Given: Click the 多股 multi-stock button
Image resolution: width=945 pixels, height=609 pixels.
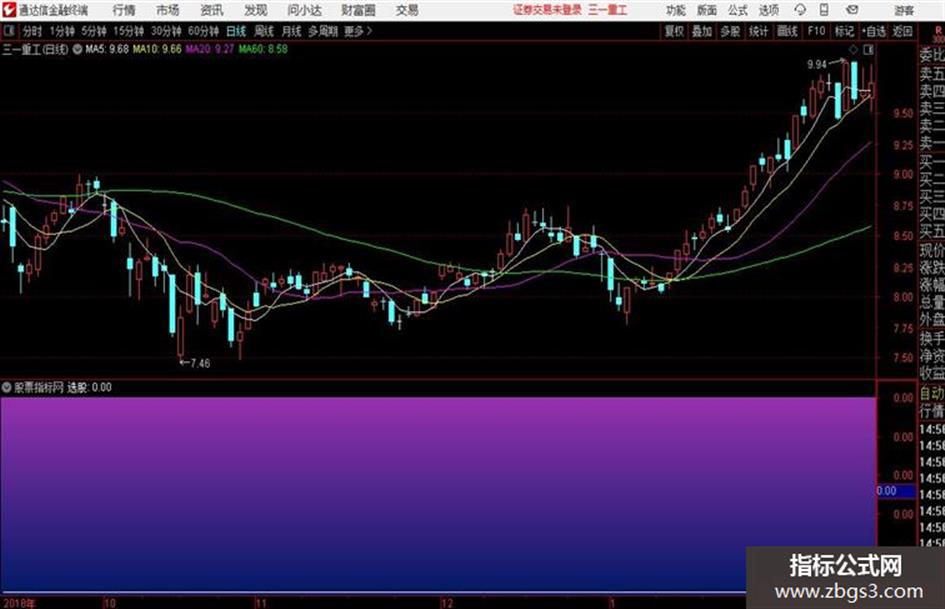Looking at the screenshot, I should [x=730, y=31].
